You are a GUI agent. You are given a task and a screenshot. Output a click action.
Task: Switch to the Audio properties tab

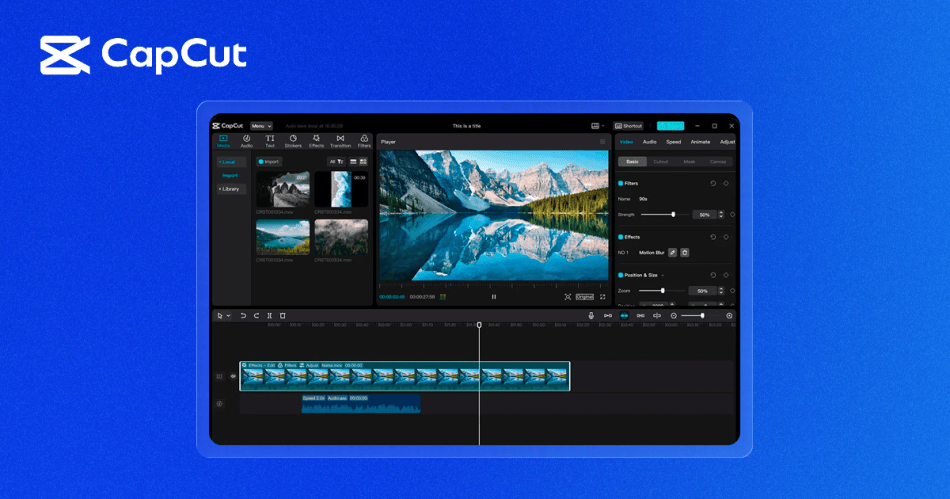pyautogui.click(x=649, y=142)
